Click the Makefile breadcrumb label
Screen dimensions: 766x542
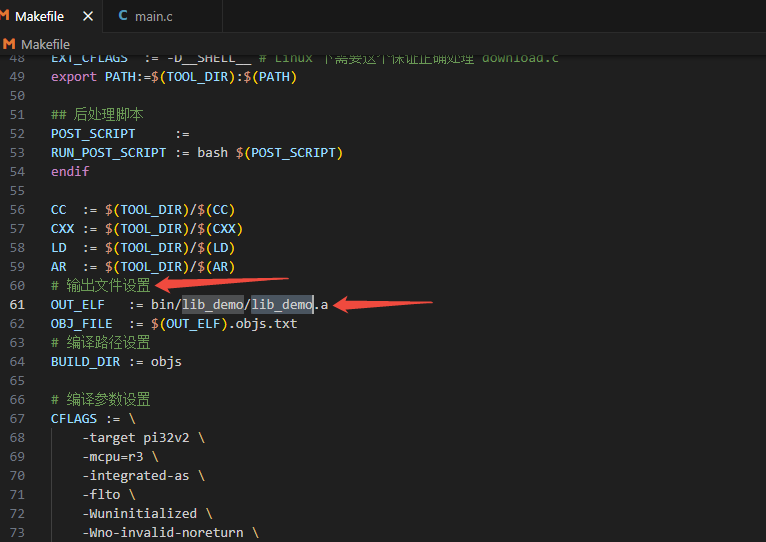click(x=45, y=44)
